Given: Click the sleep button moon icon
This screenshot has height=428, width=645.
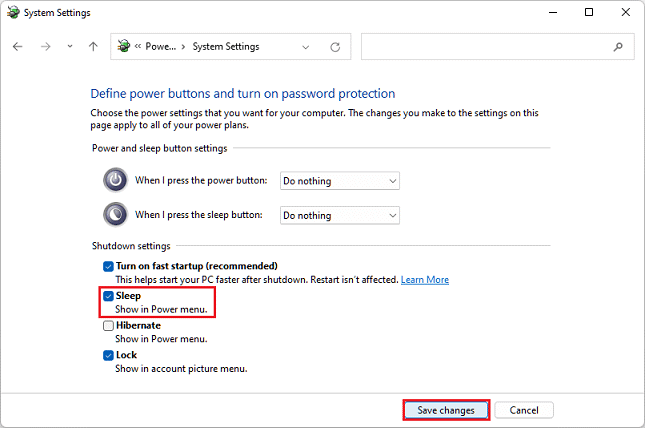Looking at the screenshot, I should 116,215.
